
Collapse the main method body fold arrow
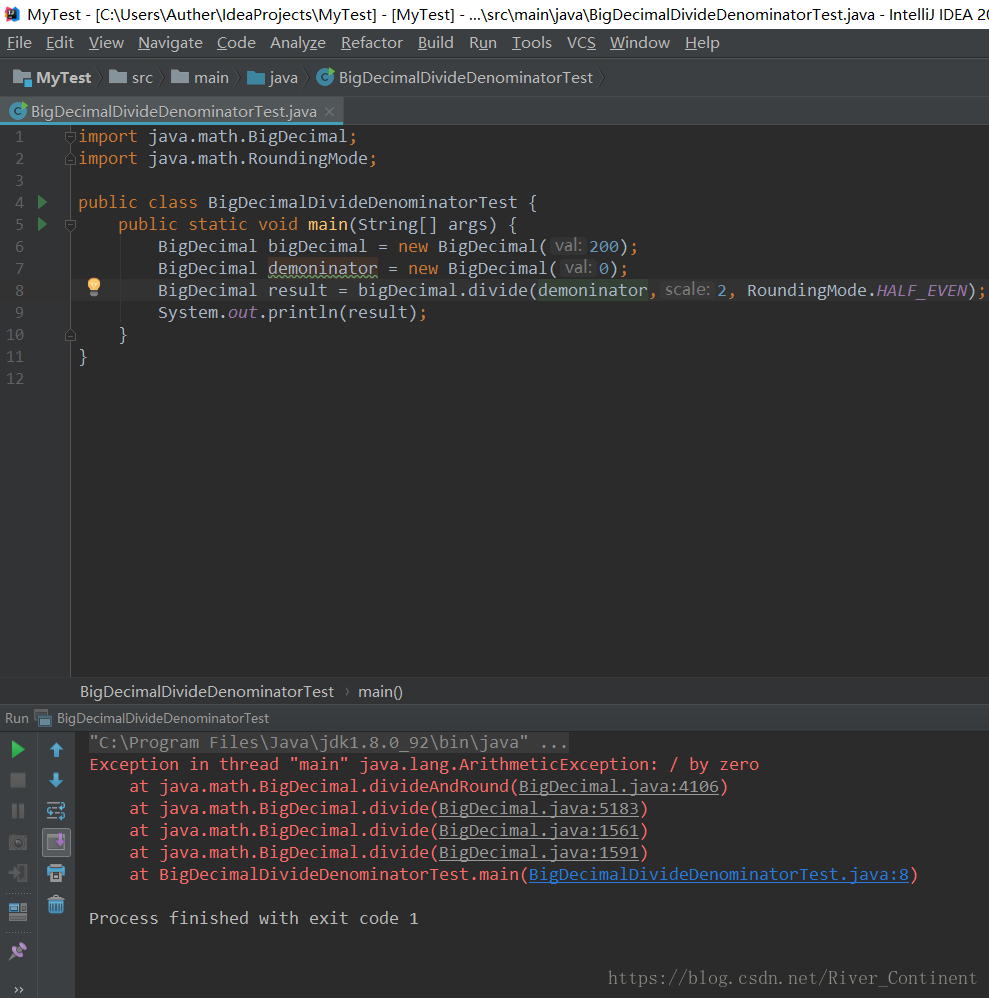click(x=69, y=223)
